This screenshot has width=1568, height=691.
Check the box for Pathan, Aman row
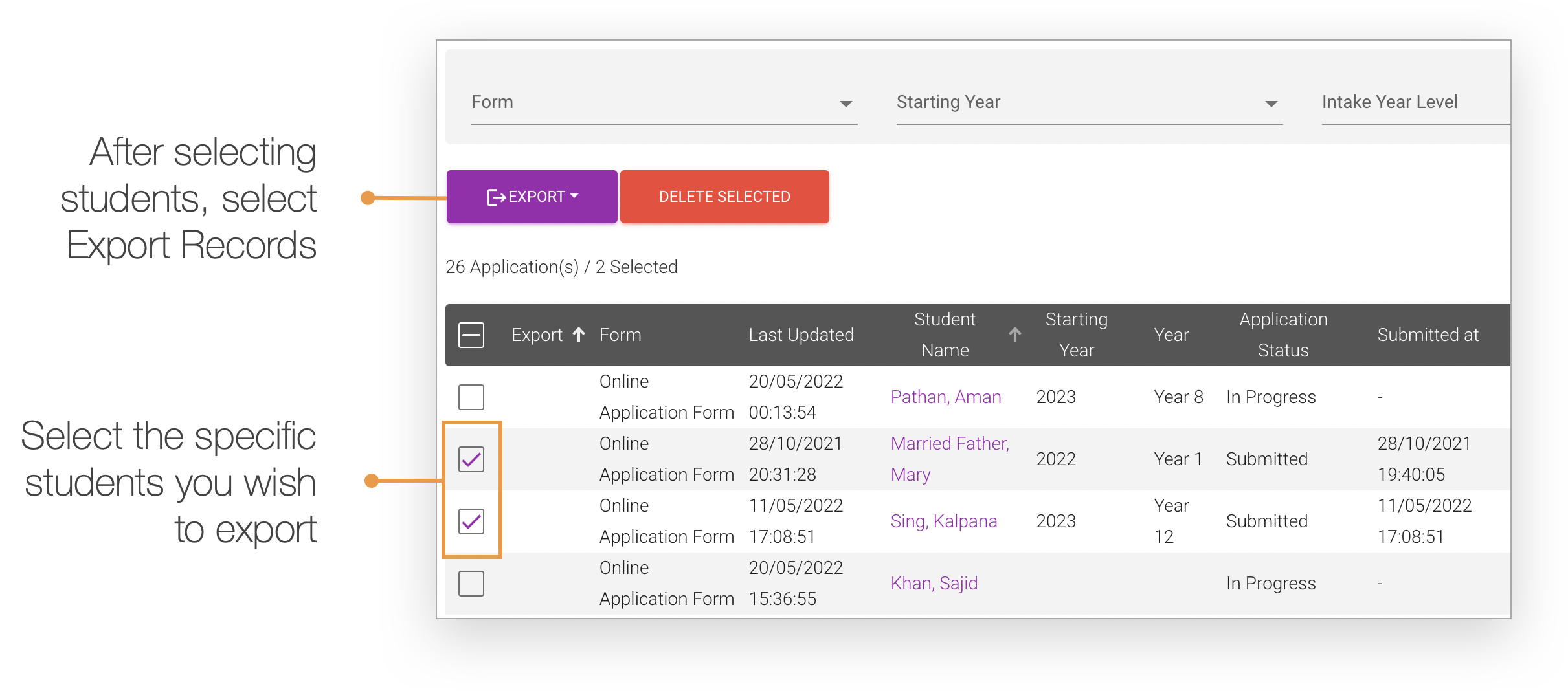[x=471, y=397]
